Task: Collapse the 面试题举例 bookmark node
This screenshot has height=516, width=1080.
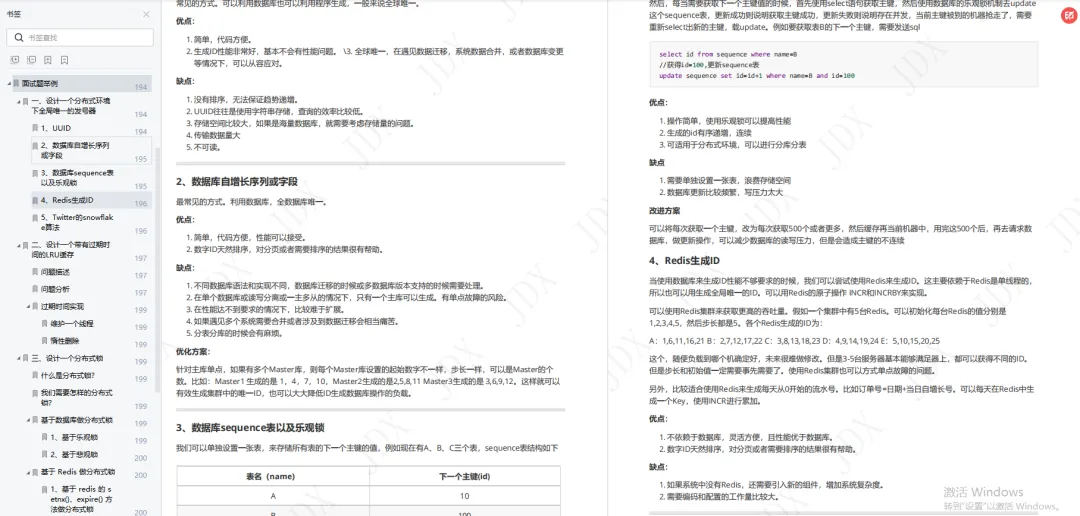Action: click(9, 83)
